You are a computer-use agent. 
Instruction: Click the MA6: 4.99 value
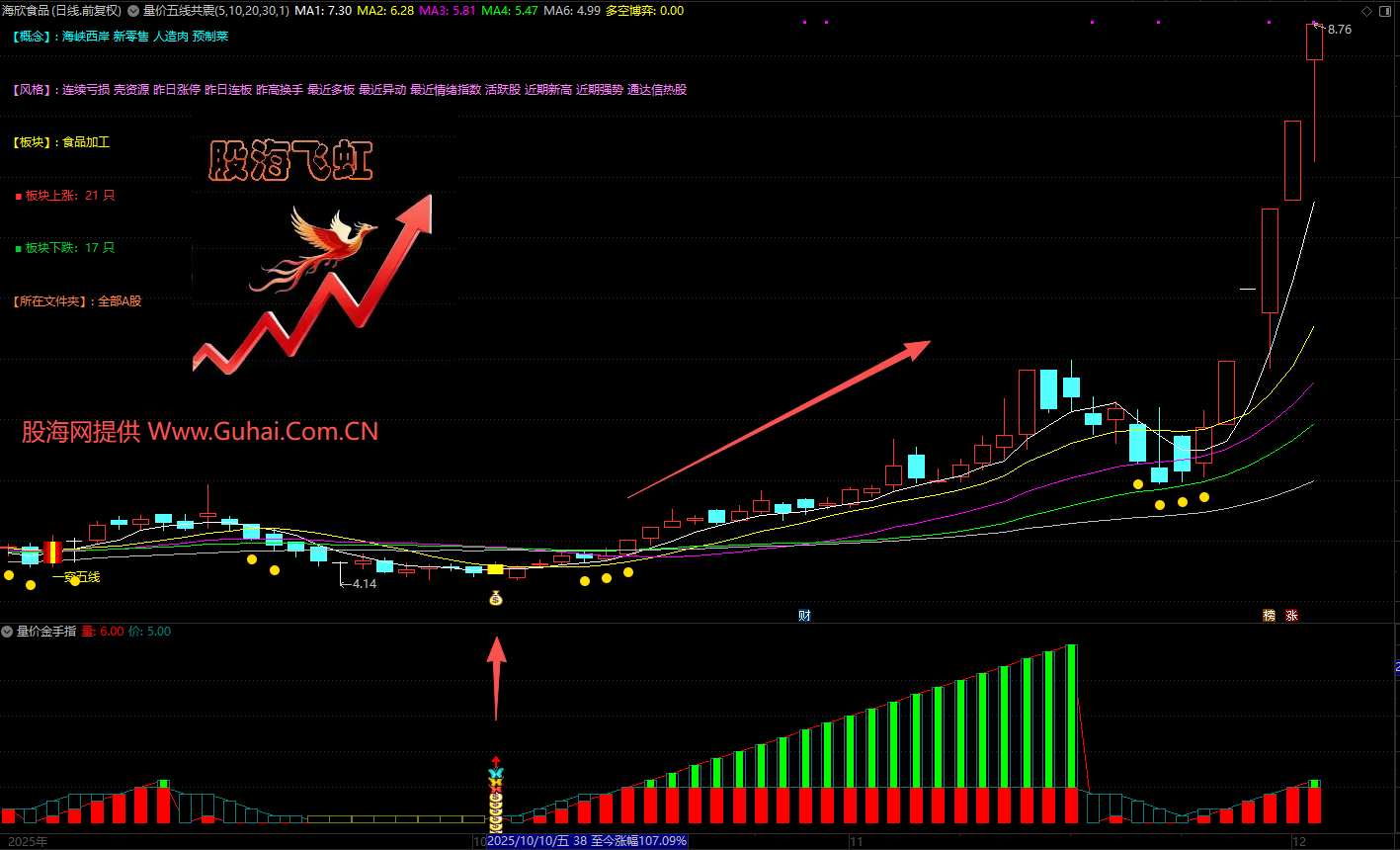[572, 11]
